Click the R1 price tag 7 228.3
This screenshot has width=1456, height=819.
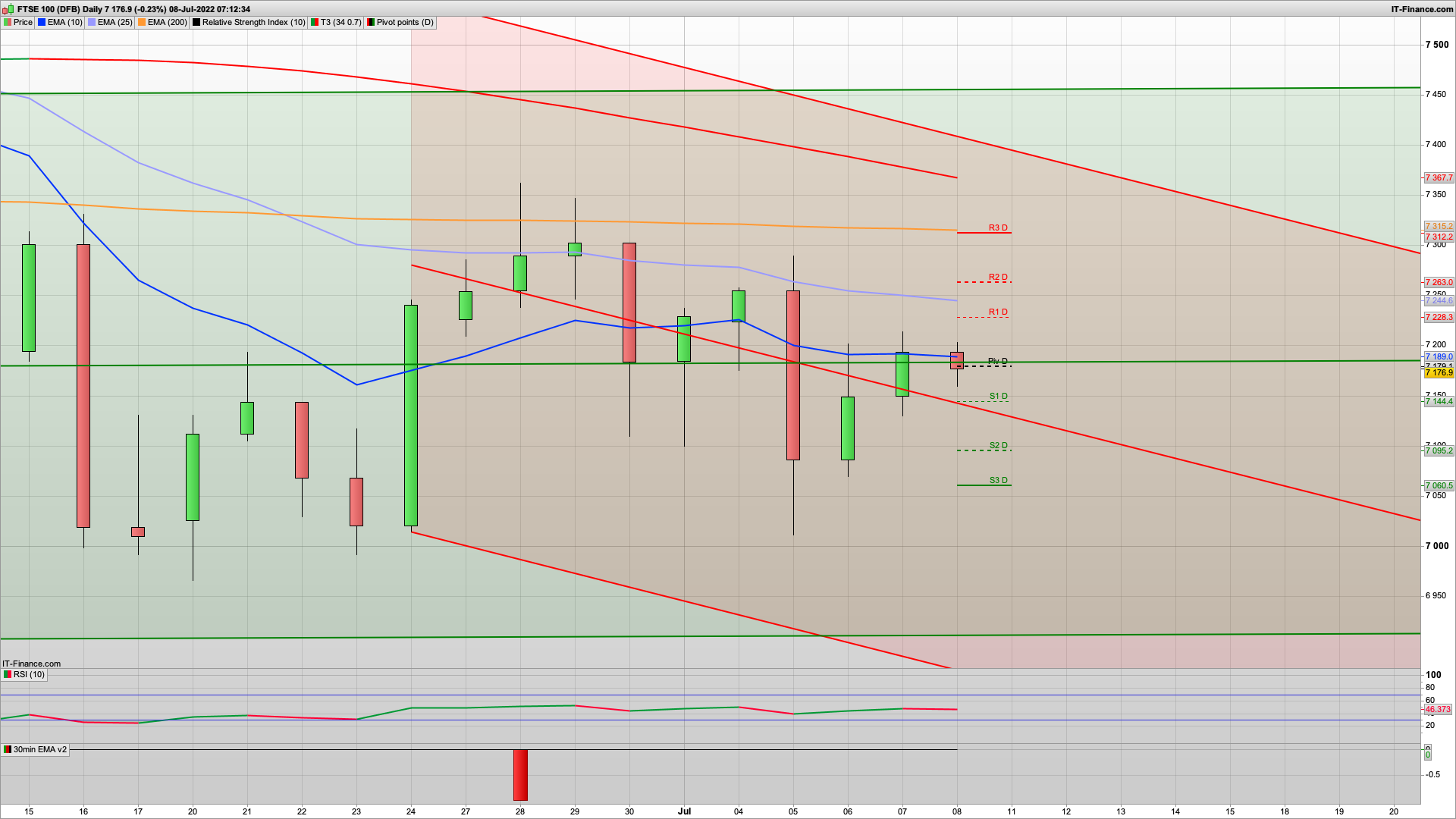tap(1439, 317)
